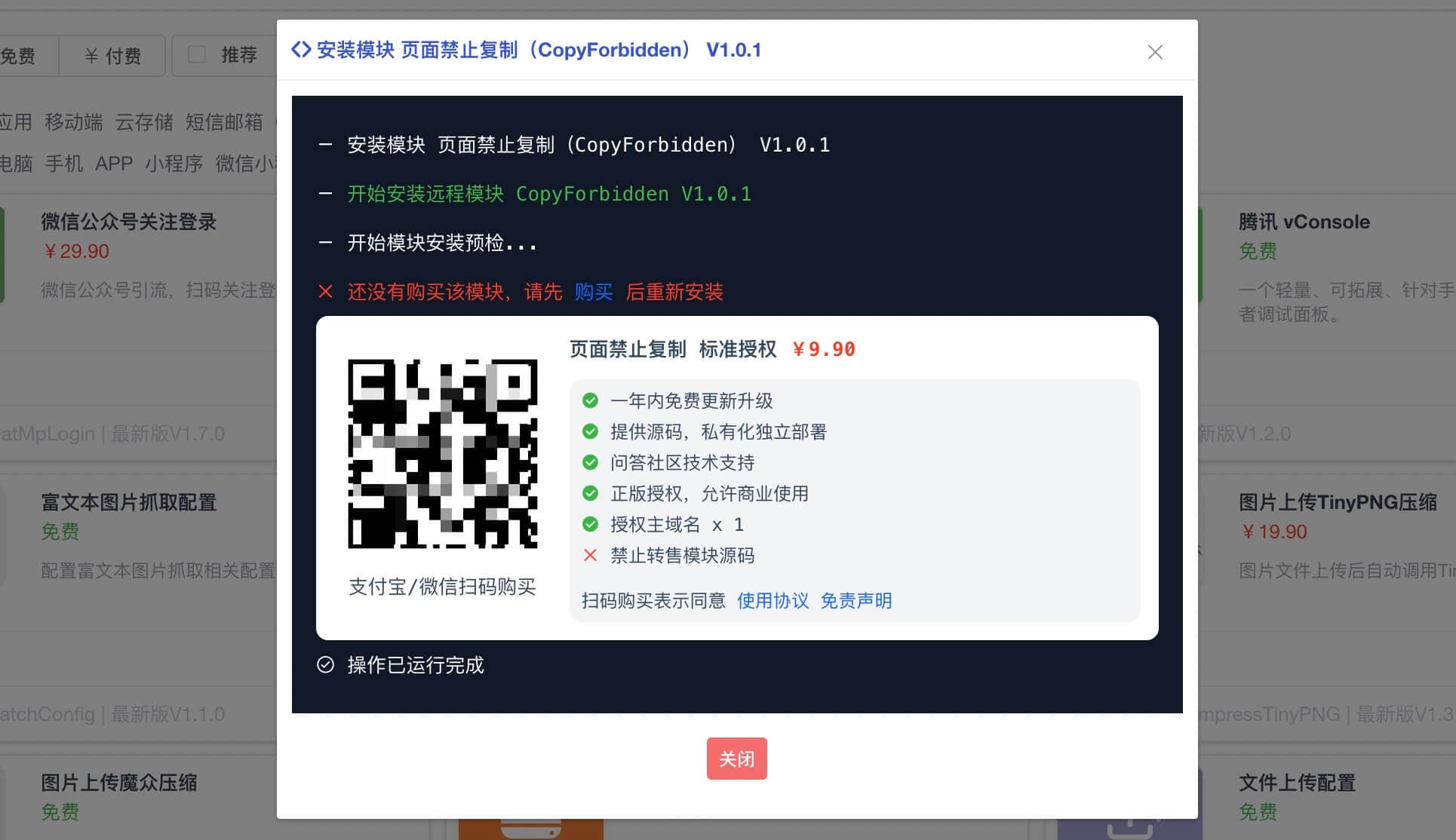1456x840 pixels.
Task: Select the 云存储 category tab
Action: click(x=144, y=122)
